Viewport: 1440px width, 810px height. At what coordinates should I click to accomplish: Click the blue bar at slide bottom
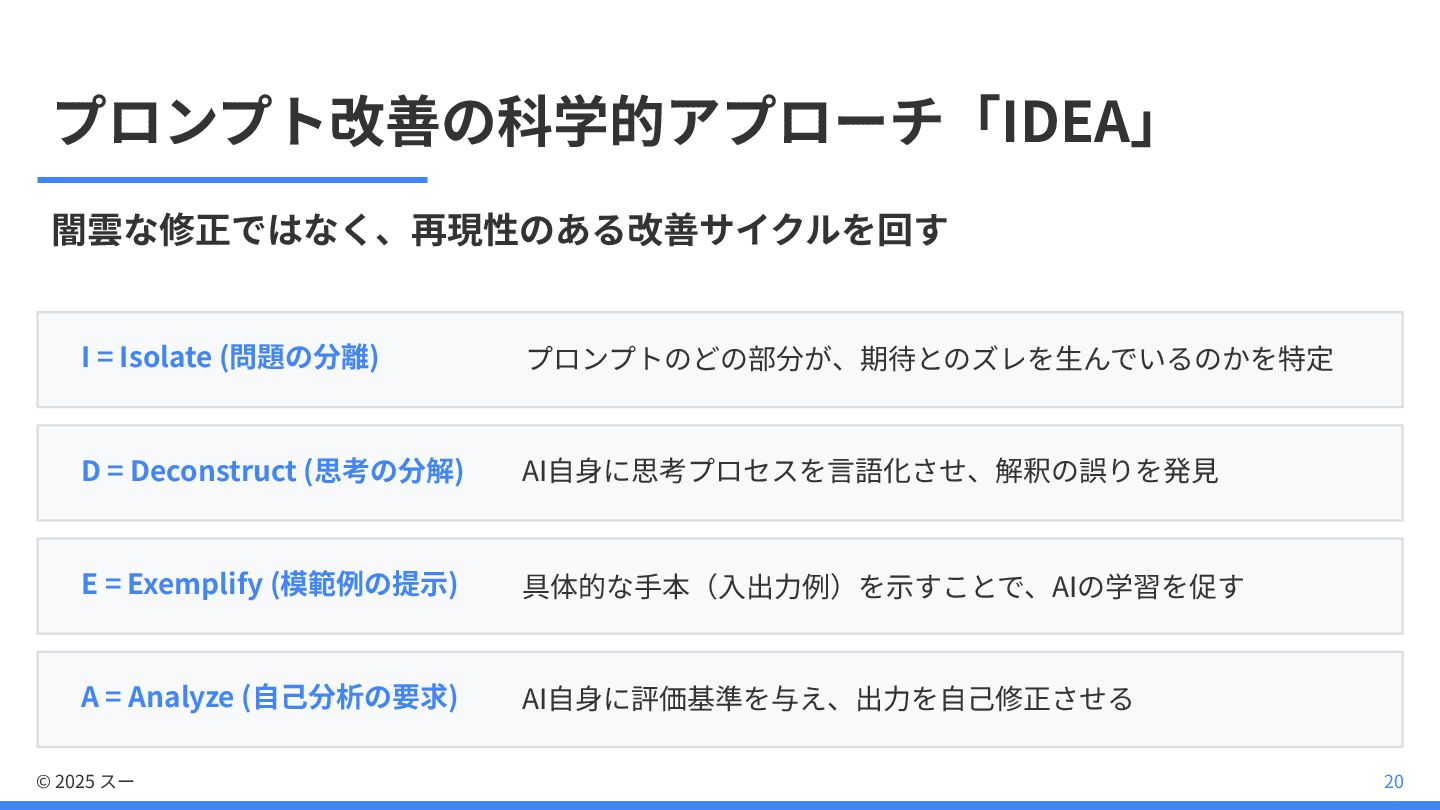click(720, 805)
